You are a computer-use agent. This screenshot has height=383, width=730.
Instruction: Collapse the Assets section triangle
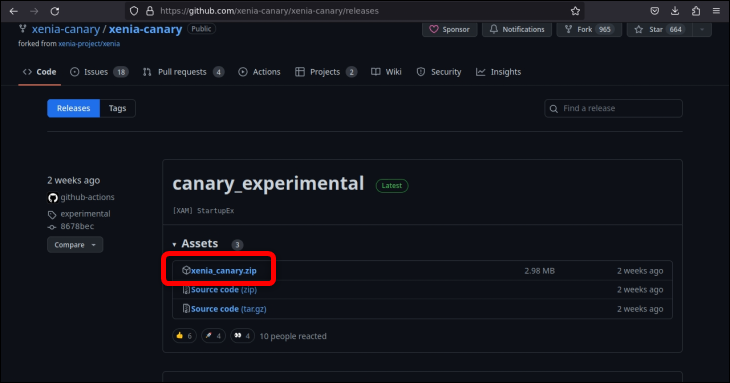[174, 244]
